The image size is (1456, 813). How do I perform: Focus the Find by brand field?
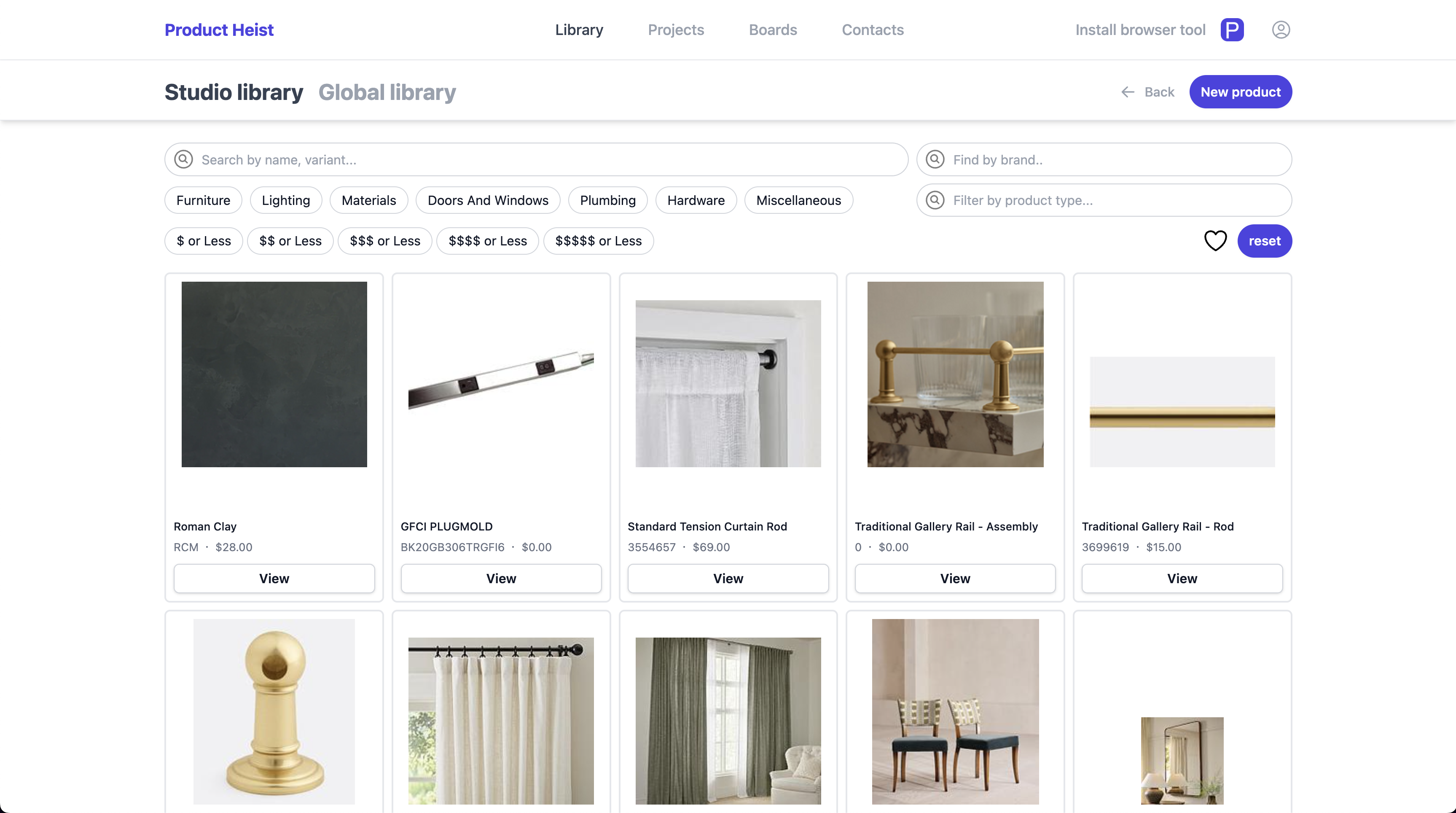click(x=1104, y=159)
